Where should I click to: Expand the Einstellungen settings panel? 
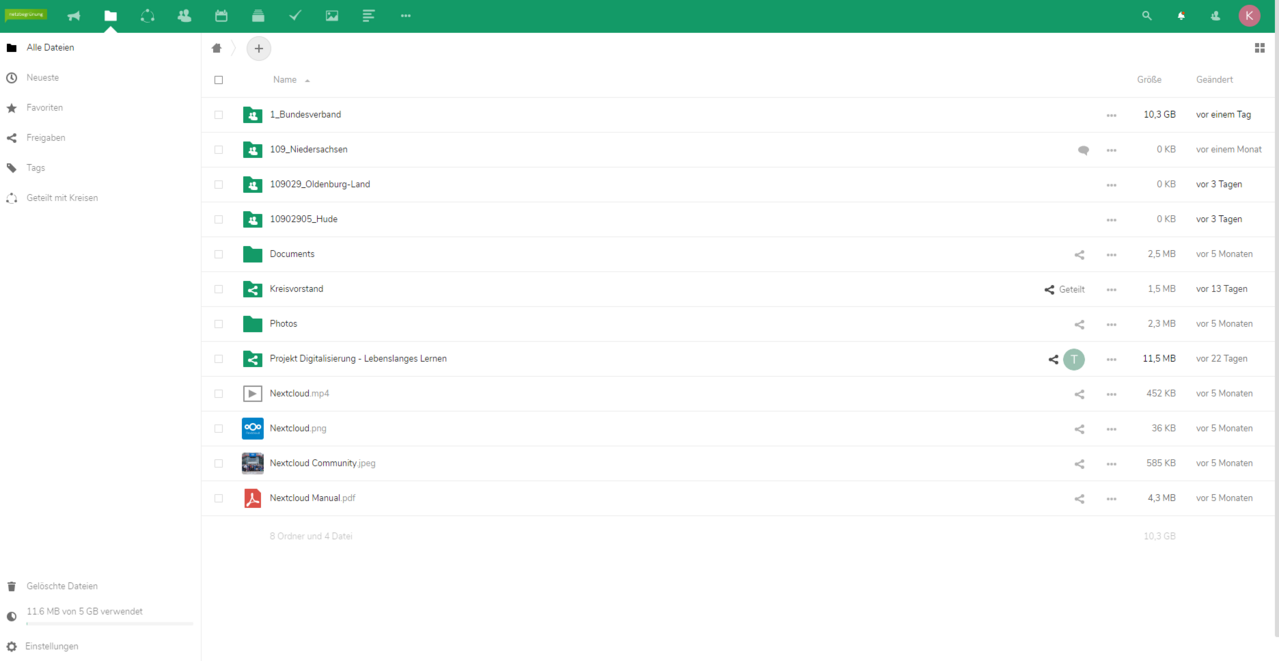click(x=52, y=647)
